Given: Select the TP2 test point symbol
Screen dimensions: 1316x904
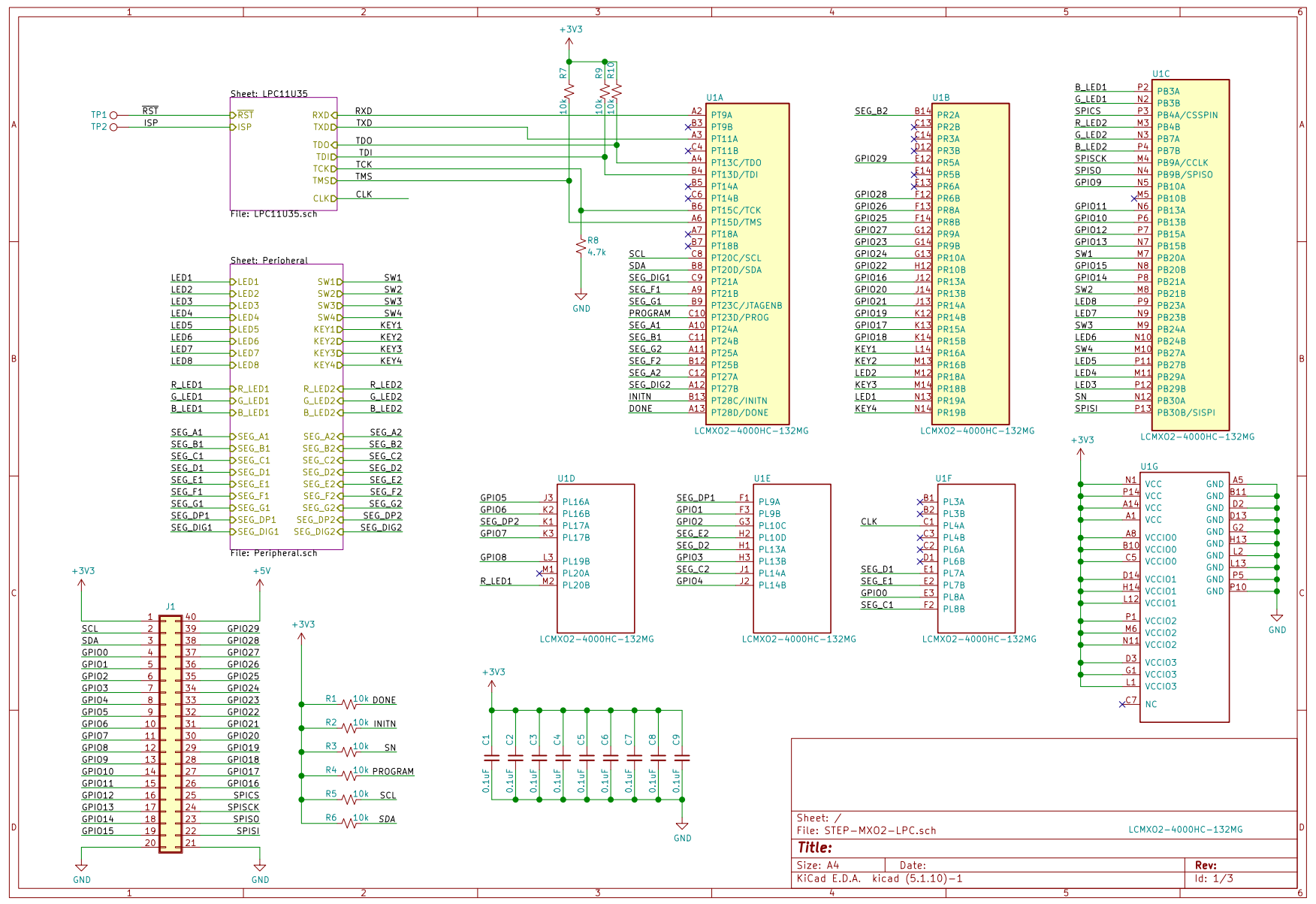Looking at the screenshot, I should coord(113,127).
